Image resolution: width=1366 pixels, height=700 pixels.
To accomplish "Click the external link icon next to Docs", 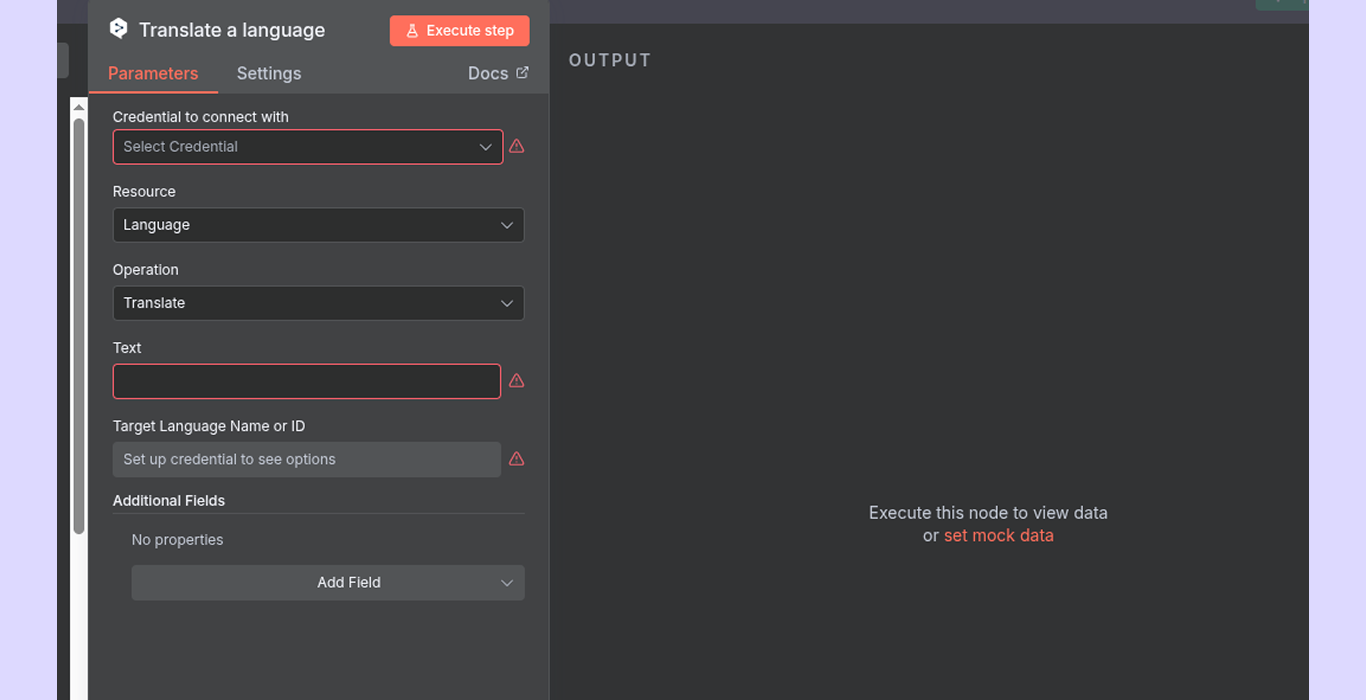I will coord(521,72).
